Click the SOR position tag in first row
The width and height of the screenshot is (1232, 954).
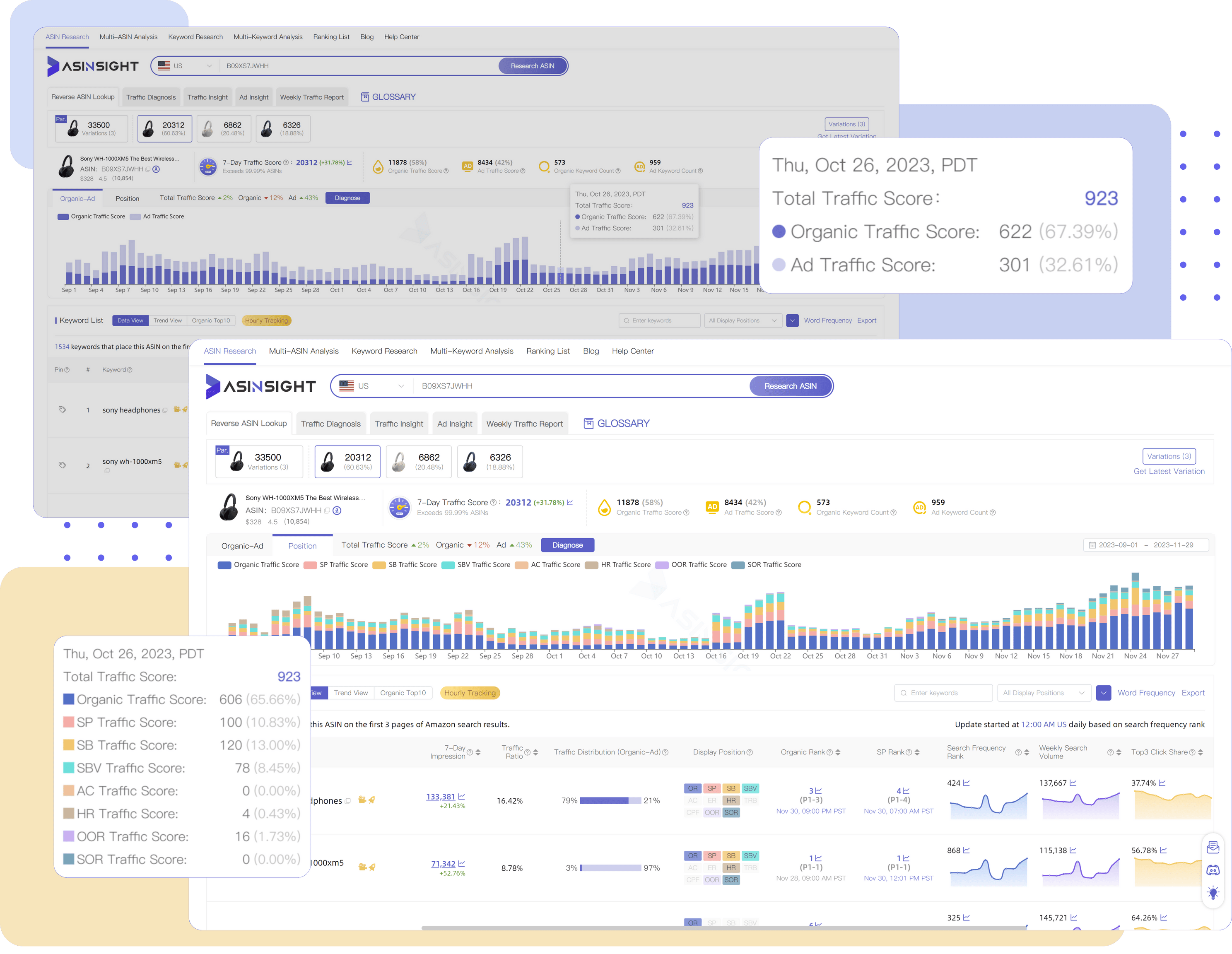pos(731,812)
